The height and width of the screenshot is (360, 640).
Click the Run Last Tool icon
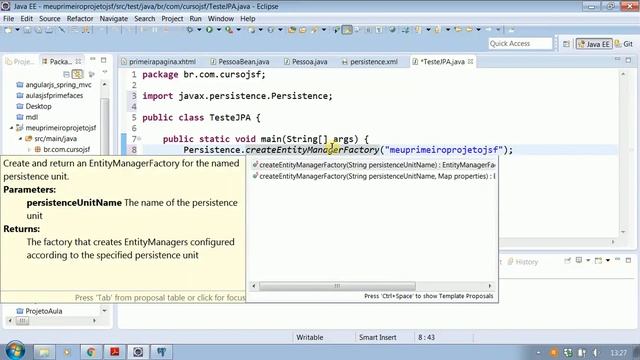[x=229, y=30]
